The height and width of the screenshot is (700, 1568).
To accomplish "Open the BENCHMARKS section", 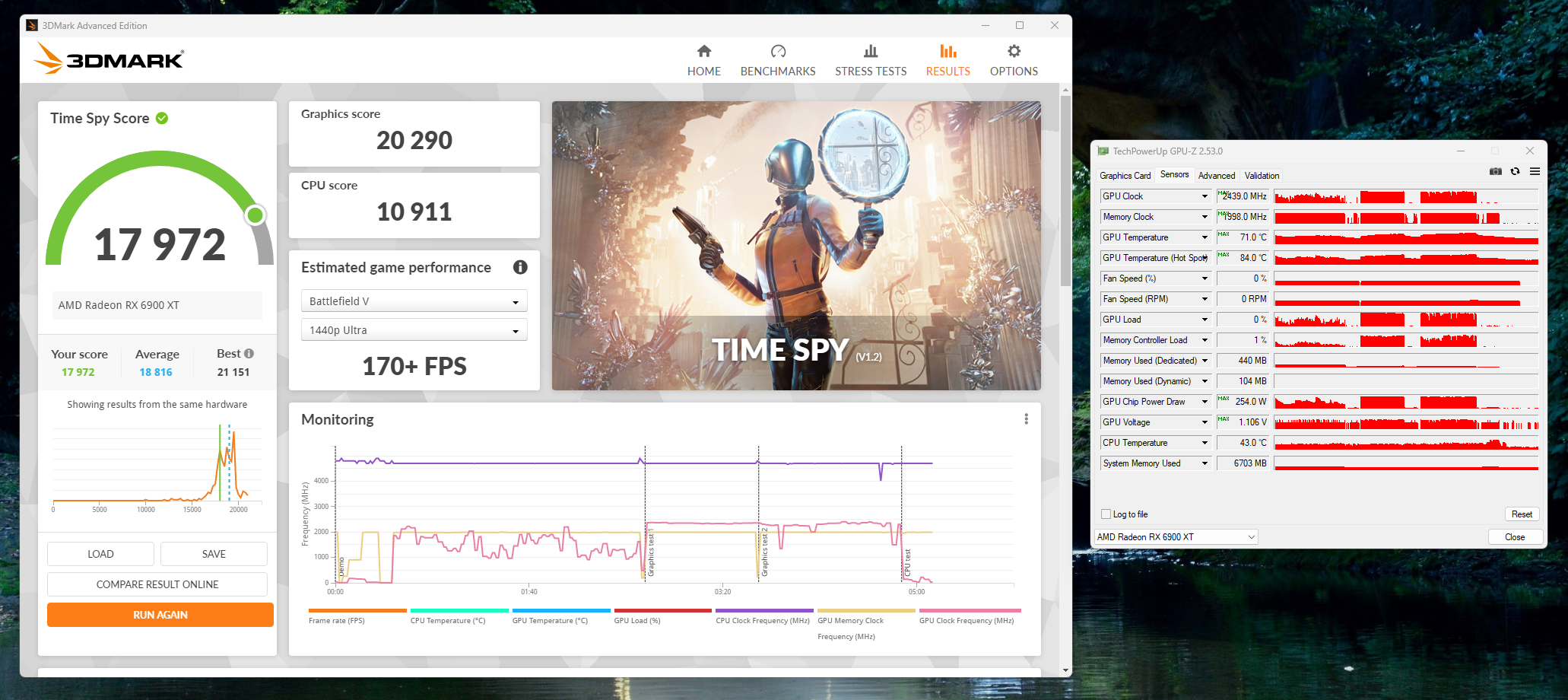I will tap(778, 61).
